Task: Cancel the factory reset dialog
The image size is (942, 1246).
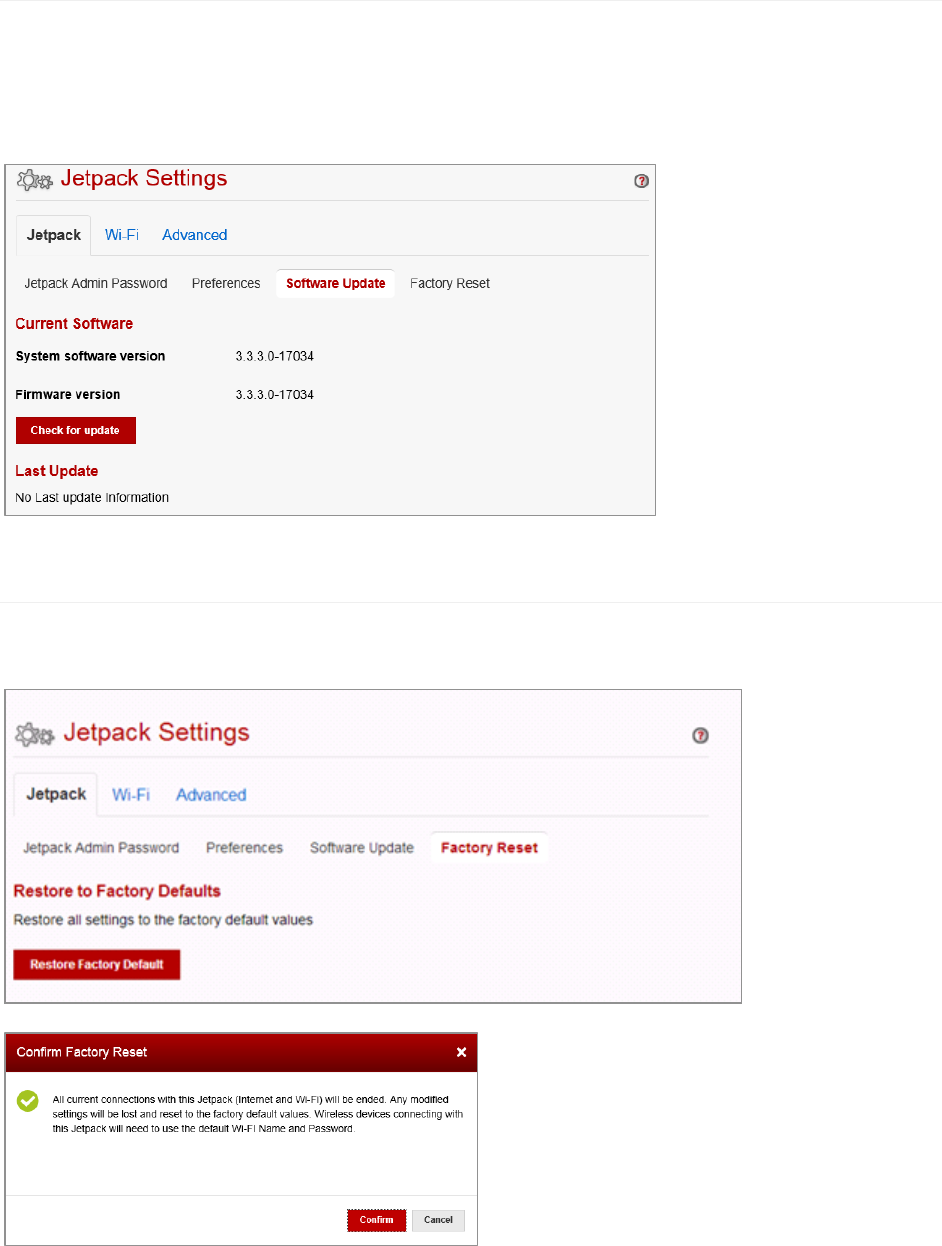Action: pyautogui.click(x=438, y=1220)
